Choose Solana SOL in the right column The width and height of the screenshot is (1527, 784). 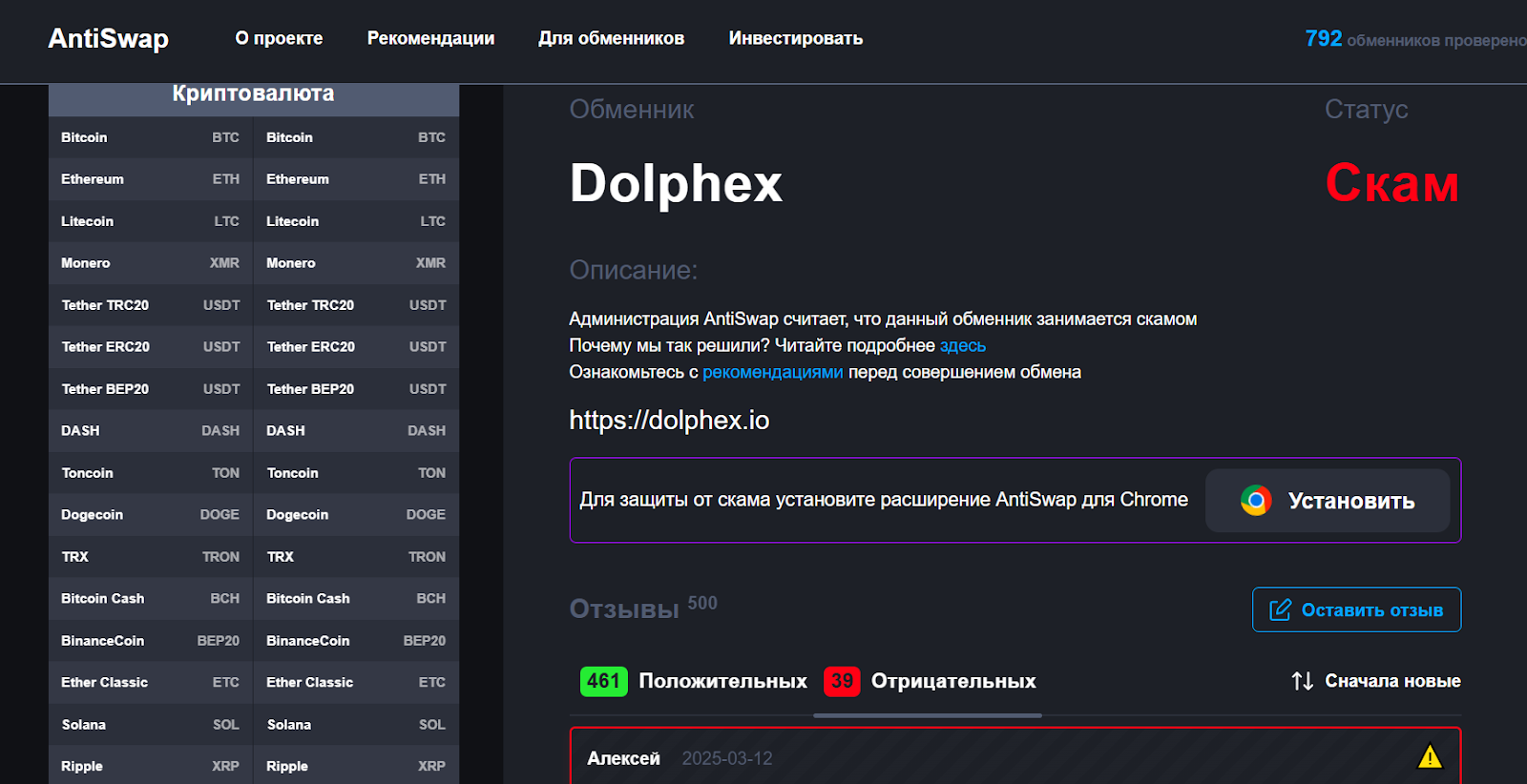click(356, 725)
